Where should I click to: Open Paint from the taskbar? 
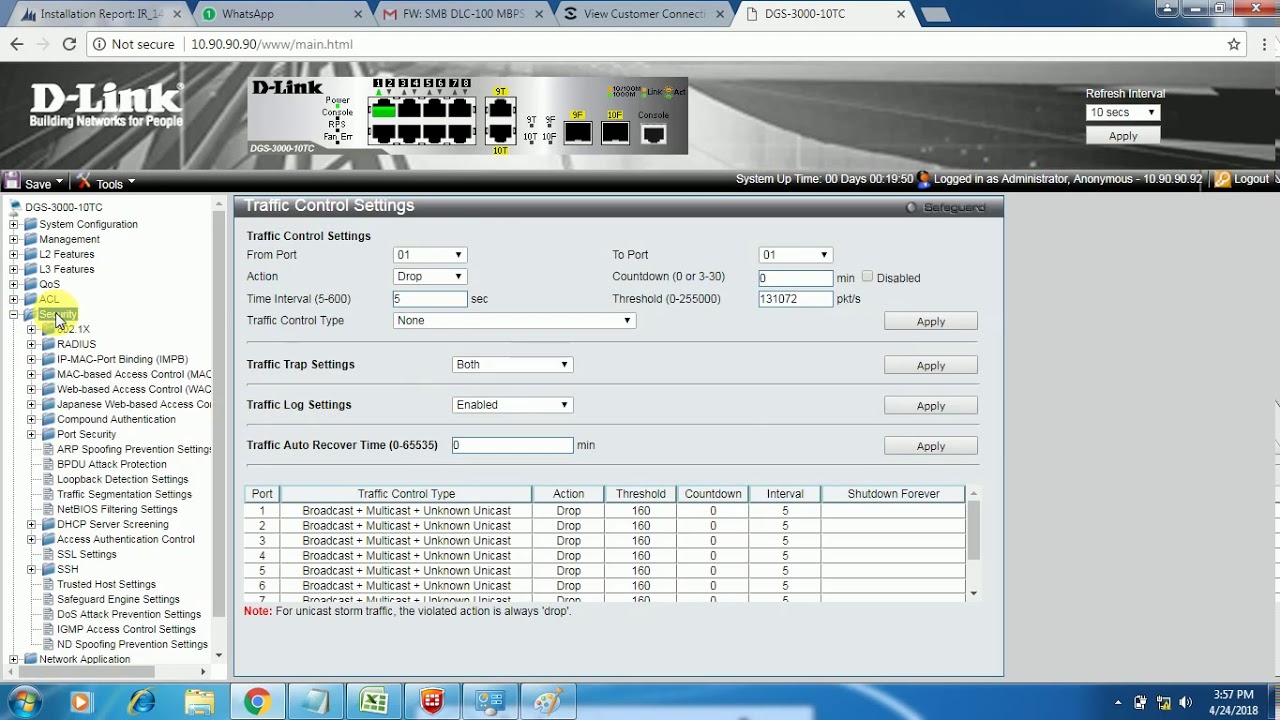point(548,702)
